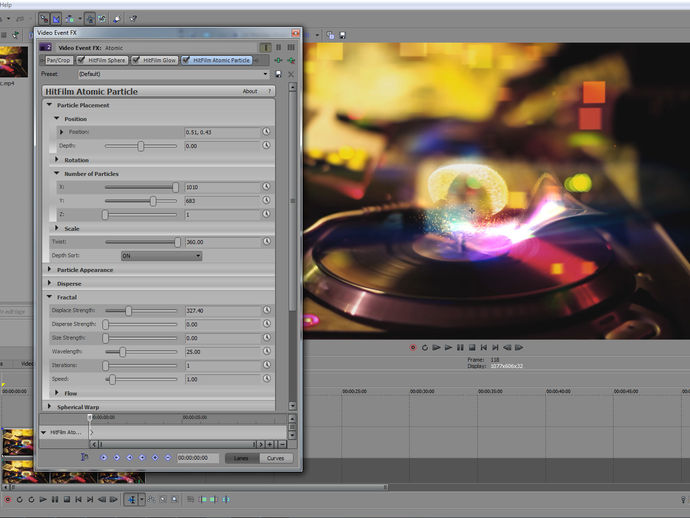Uncheck the HitFilm Atomic Particle effect
This screenshot has height=518, width=690.
coord(186,60)
